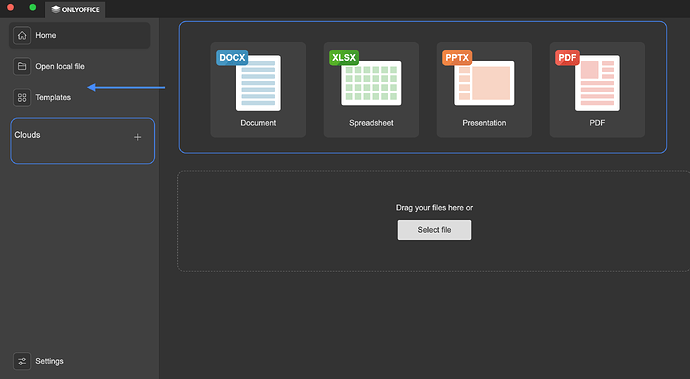
Task: Click the Document label text
Action: pyautogui.click(x=258, y=123)
